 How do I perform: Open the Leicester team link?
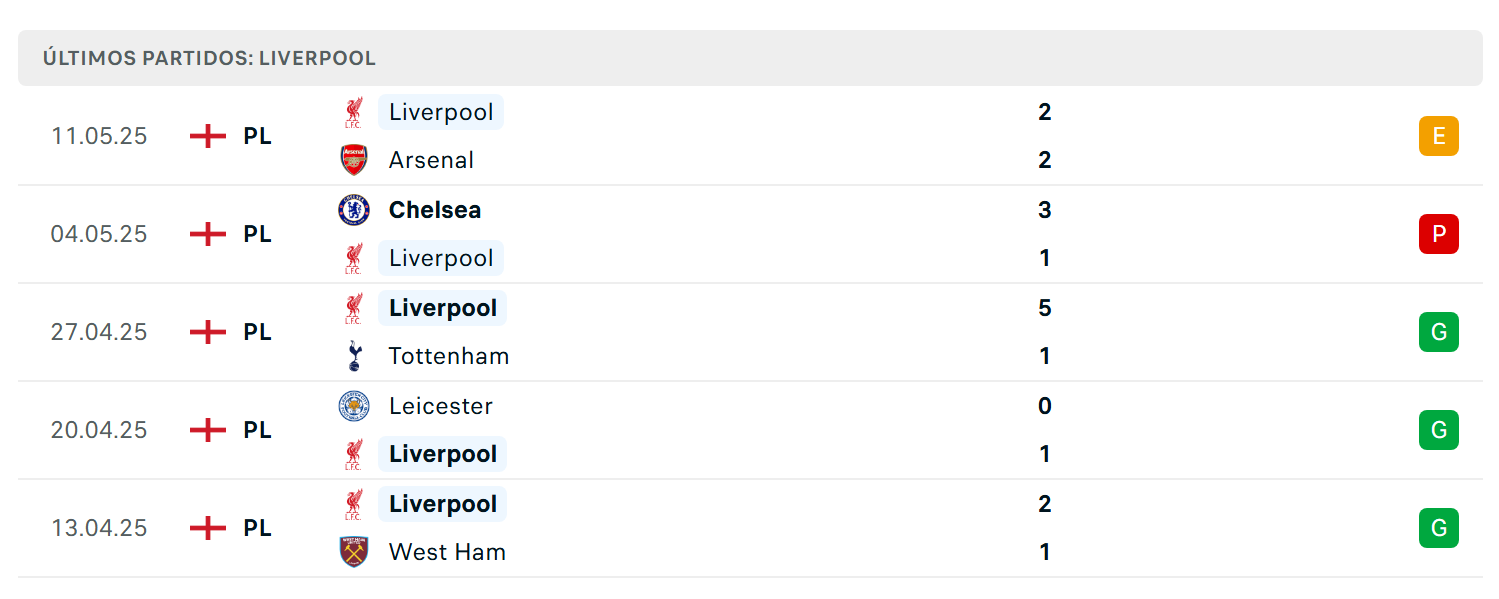tap(441, 406)
